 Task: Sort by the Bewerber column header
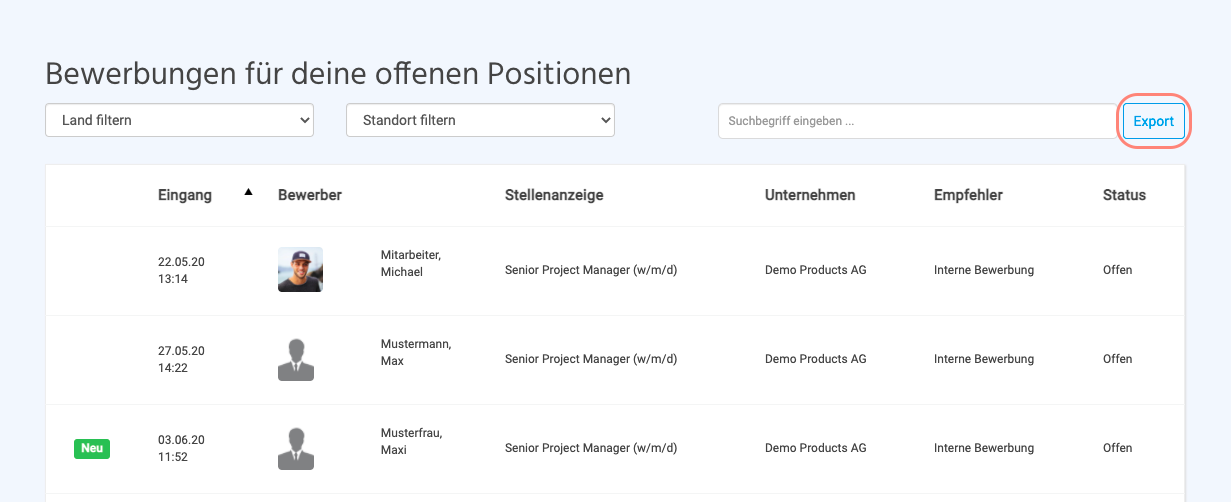[310, 195]
